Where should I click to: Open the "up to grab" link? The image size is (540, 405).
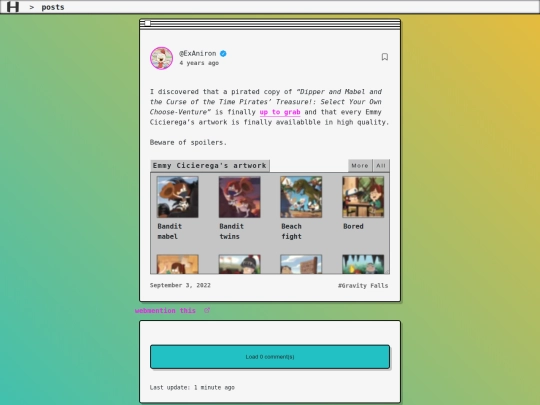click(280, 112)
